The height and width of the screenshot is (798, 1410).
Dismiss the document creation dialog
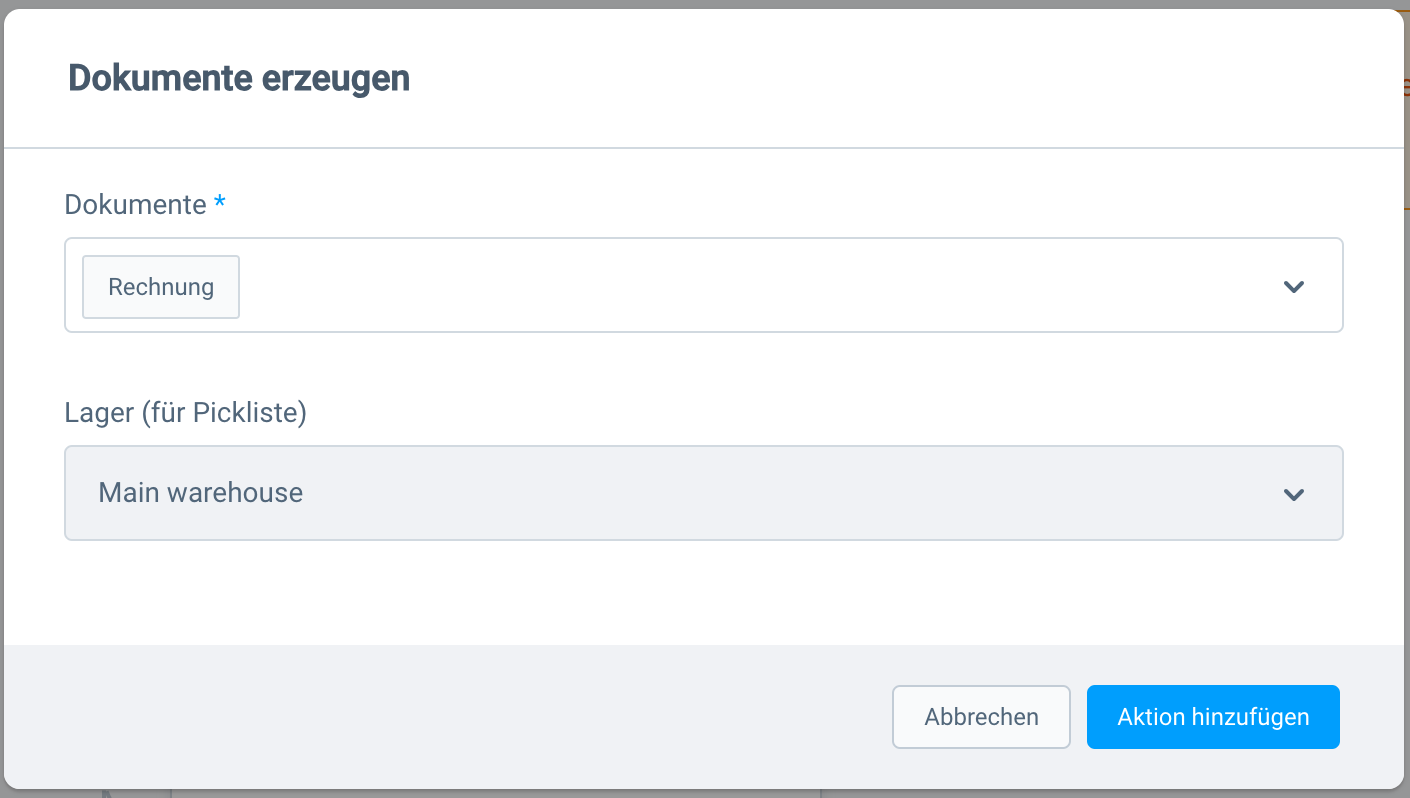click(981, 717)
